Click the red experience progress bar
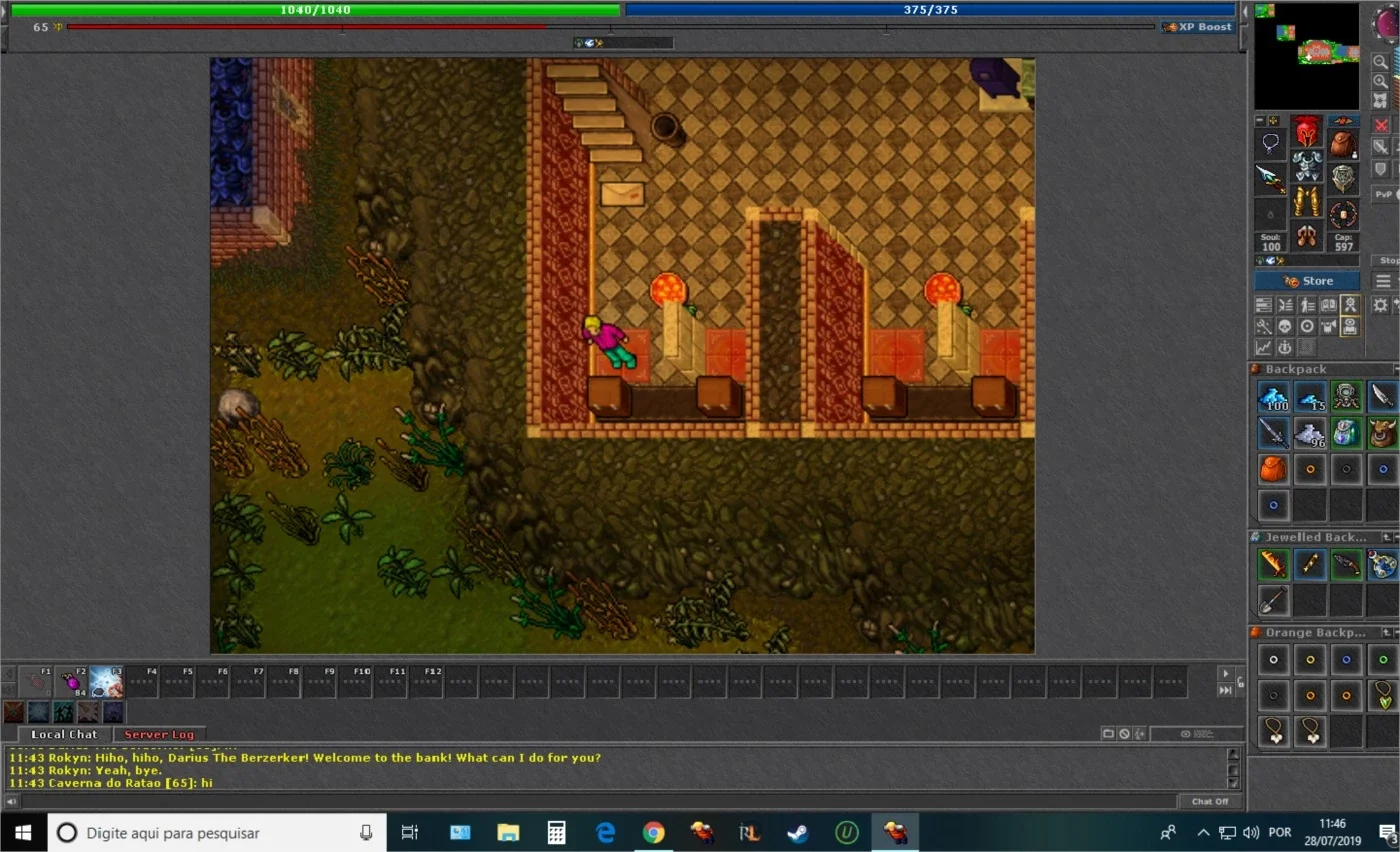Viewport: 1400px width, 852px height. pyautogui.click(x=612, y=27)
